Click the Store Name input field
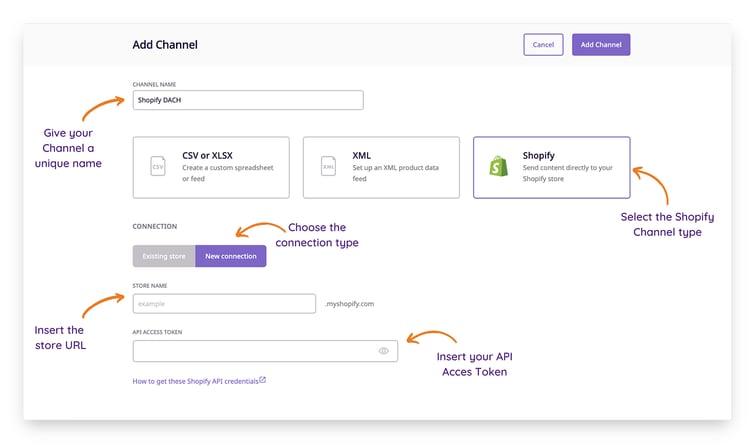This screenshot has height=447, width=750. tap(224, 304)
